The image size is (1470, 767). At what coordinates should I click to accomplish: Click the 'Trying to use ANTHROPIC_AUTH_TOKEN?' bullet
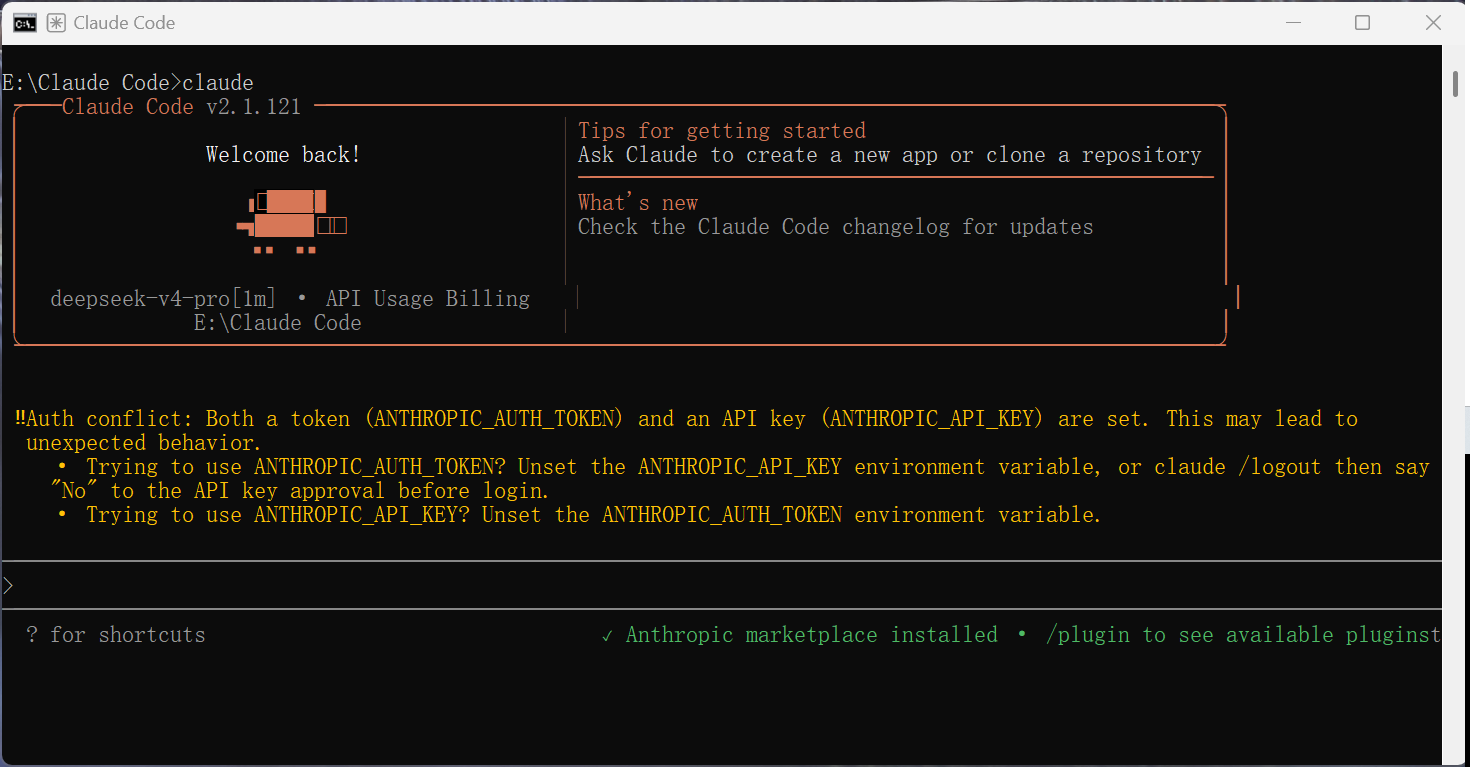[743, 467]
